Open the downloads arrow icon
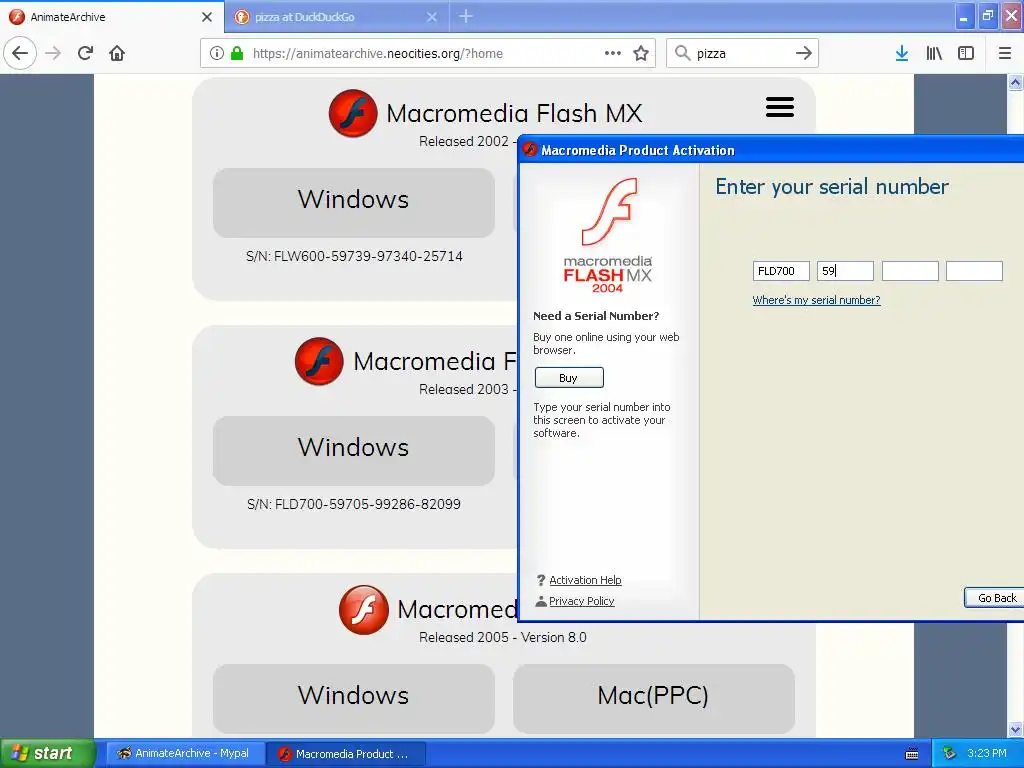The height and width of the screenshot is (768, 1024). coord(902,53)
